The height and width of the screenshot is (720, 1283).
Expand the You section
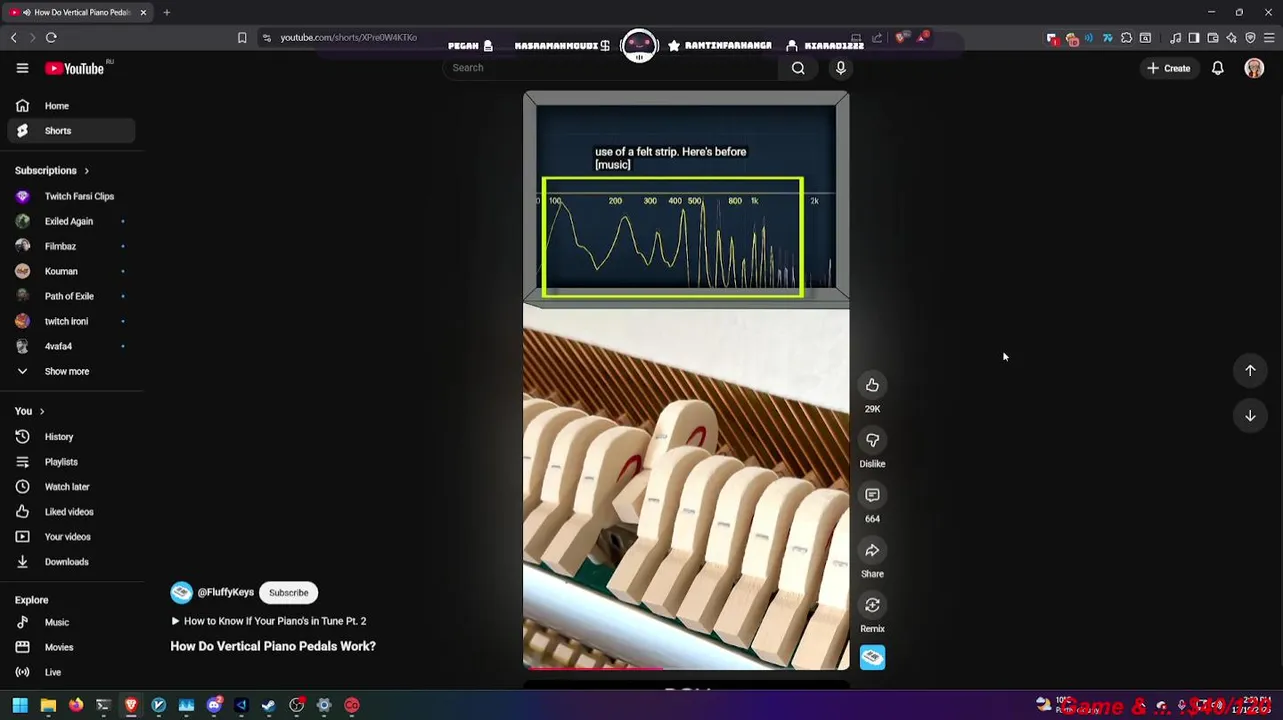click(x=30, y=411)
